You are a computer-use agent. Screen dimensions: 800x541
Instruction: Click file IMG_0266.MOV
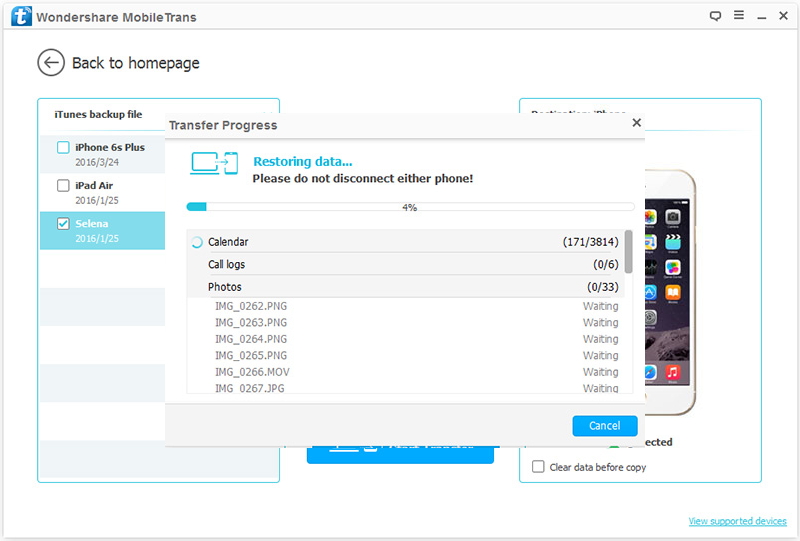point(252,372)
